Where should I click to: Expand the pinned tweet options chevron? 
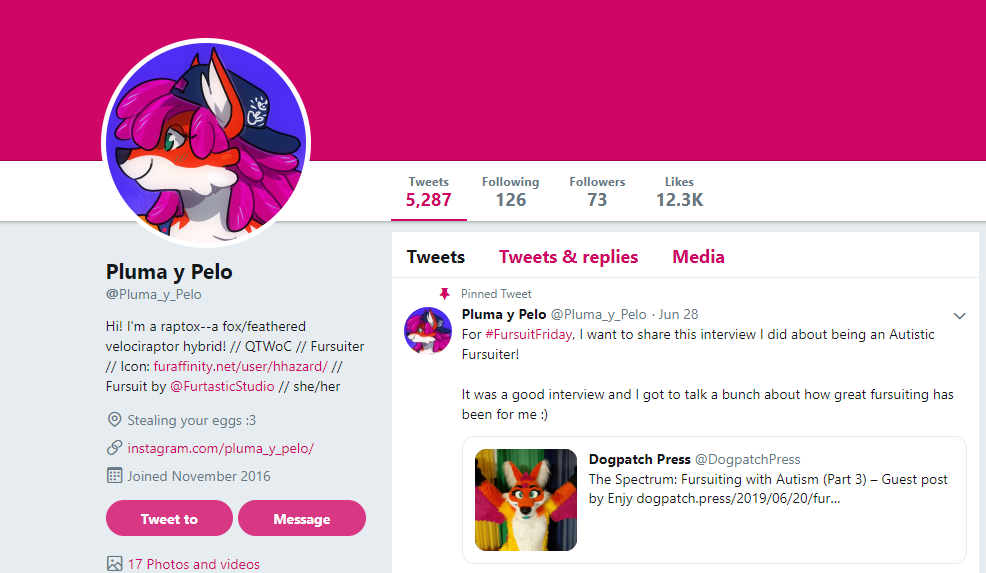click(959, 316)
